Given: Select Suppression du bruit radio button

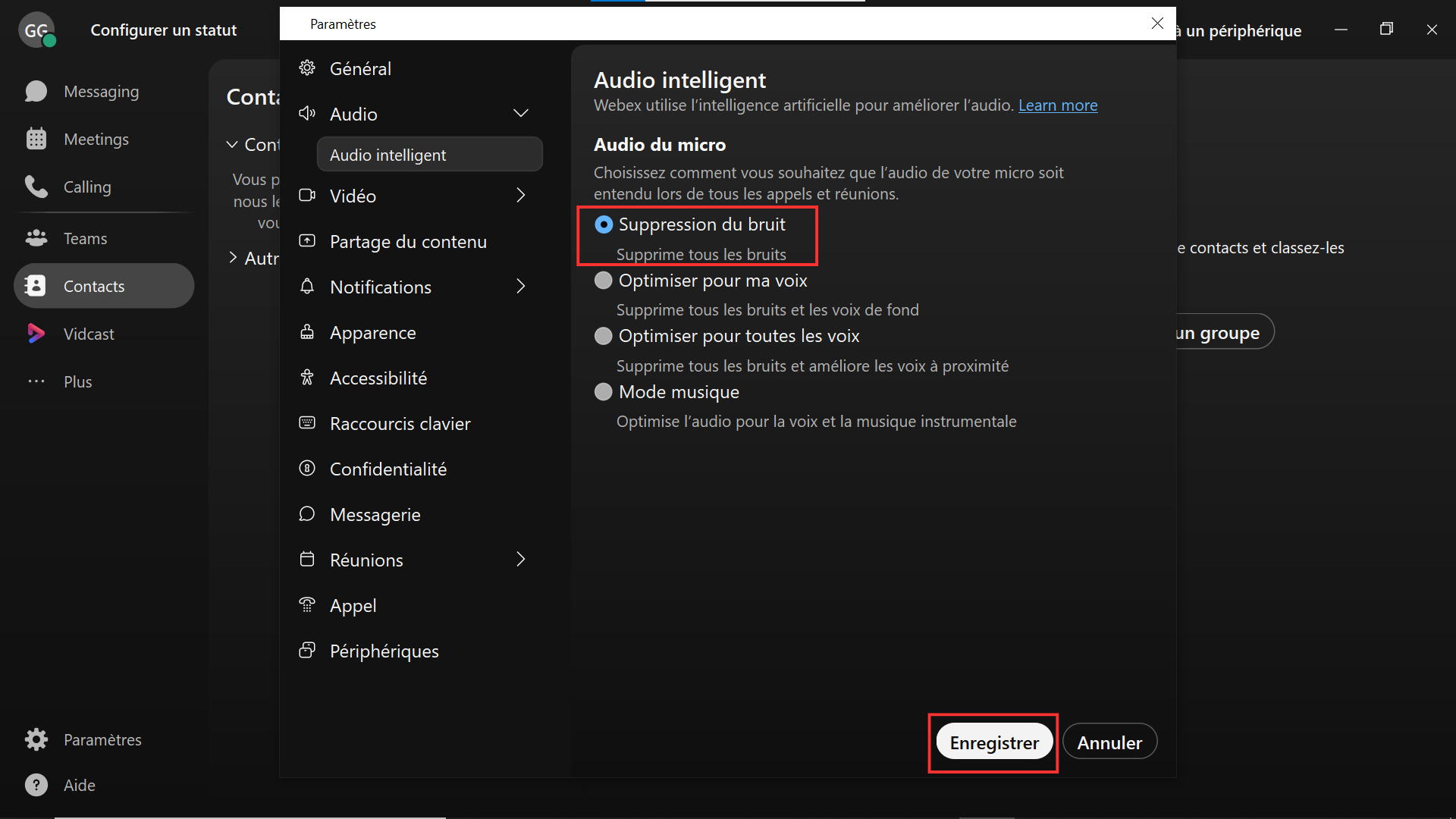Looking at the screenshot, I should click(604, 224).
